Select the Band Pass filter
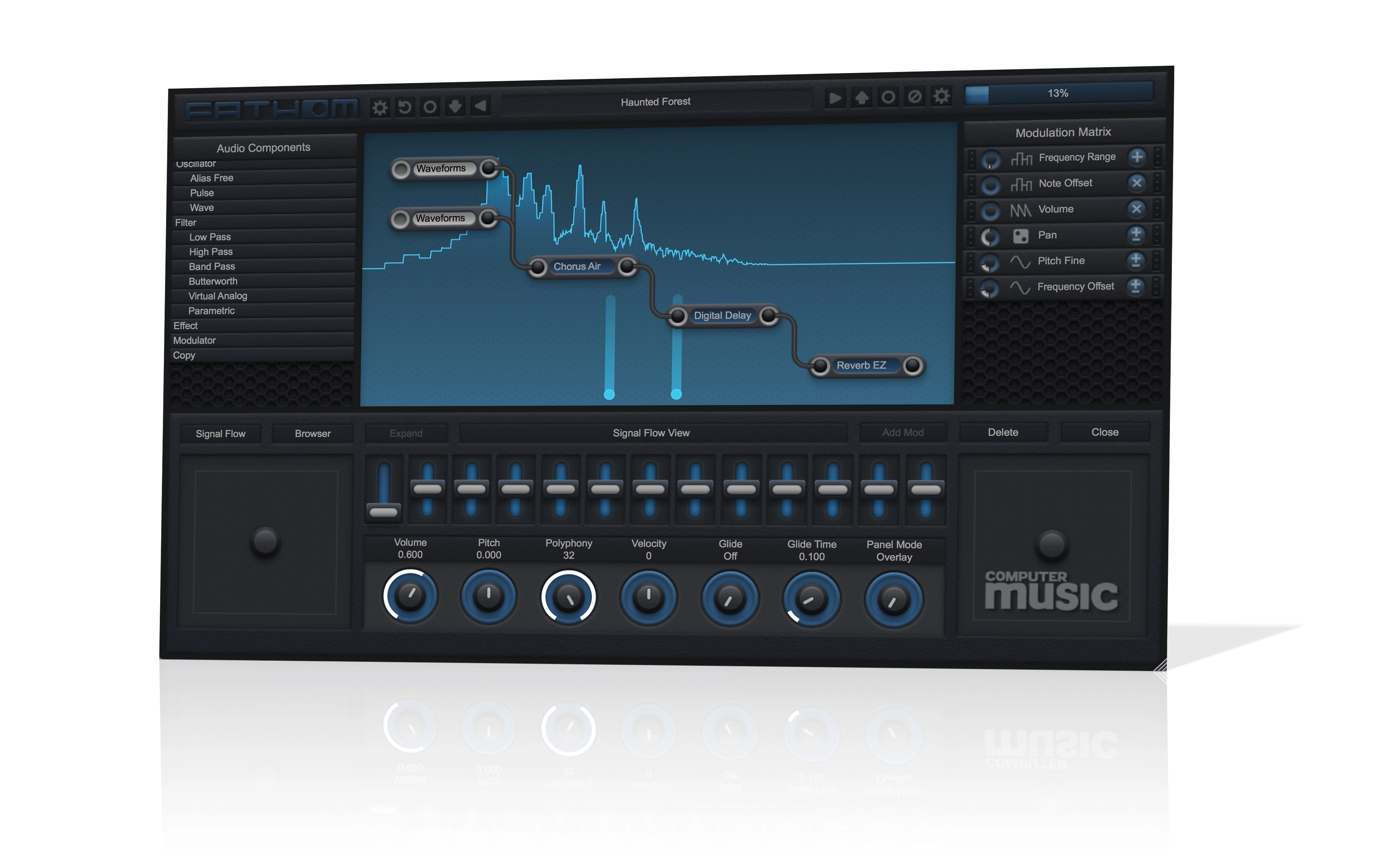The height and width of the screenshot is (868, 1386). 264,266
